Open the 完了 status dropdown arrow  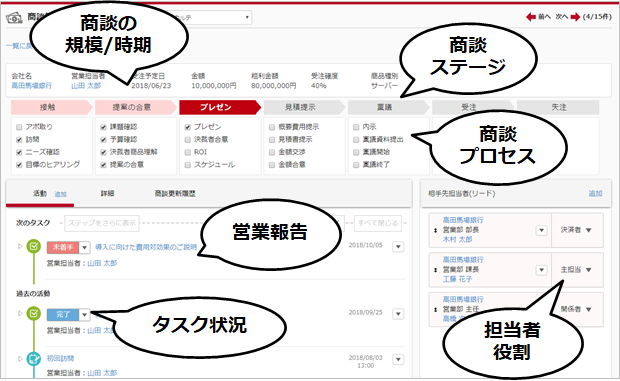(85, 315)
